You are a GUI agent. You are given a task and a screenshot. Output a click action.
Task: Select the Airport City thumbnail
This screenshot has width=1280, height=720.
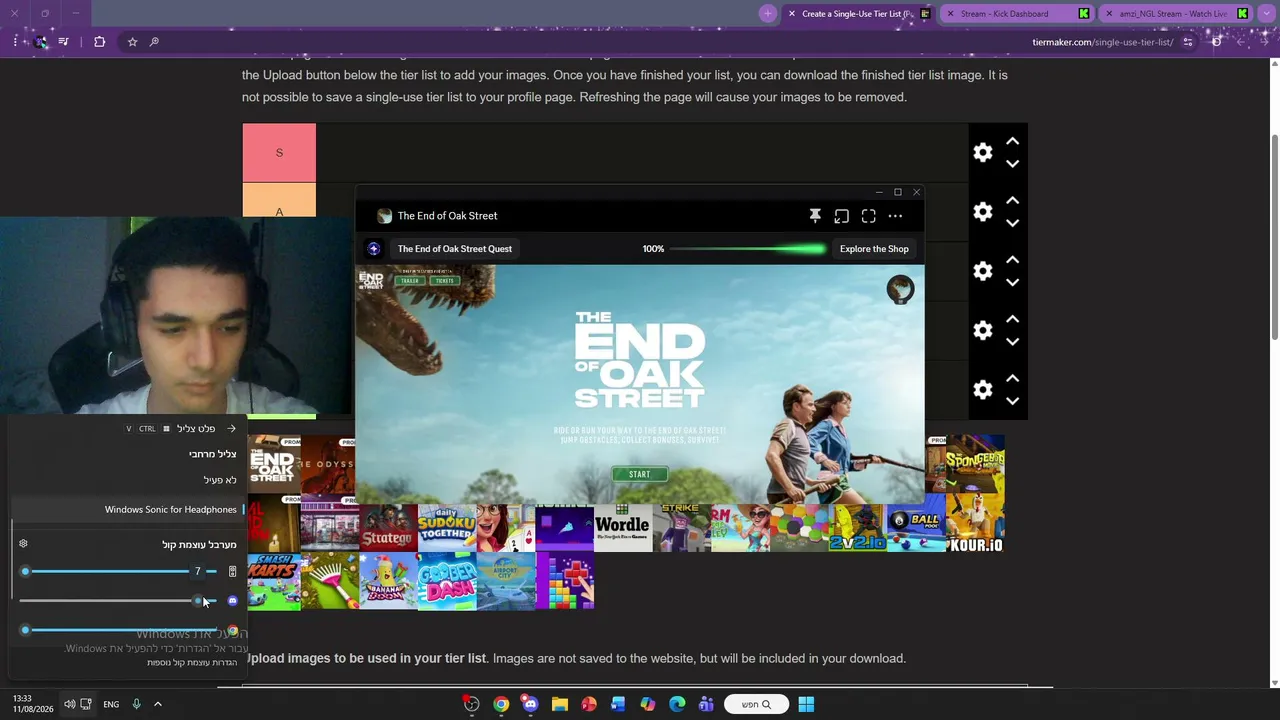506,583
